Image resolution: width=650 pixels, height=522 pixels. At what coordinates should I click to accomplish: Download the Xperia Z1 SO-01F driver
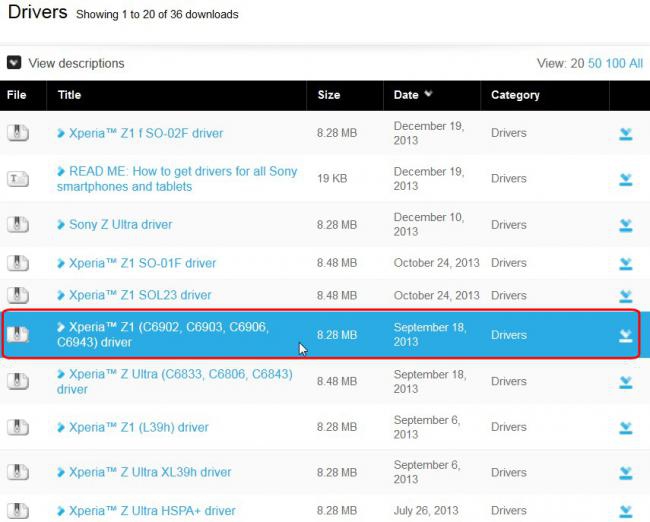point(626,264)
